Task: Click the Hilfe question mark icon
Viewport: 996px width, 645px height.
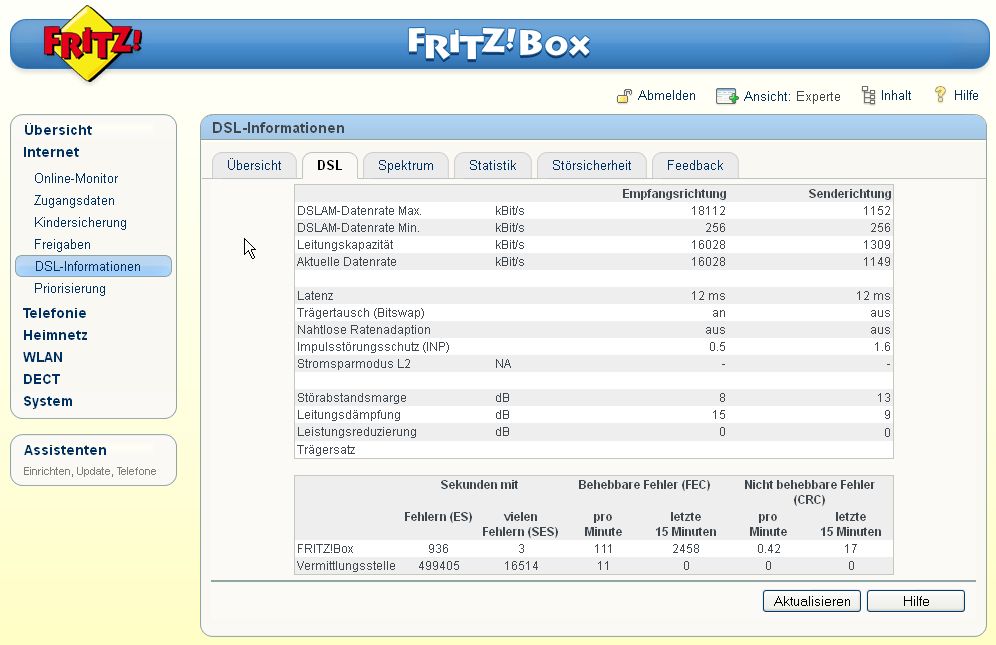Action: (940, 95)
